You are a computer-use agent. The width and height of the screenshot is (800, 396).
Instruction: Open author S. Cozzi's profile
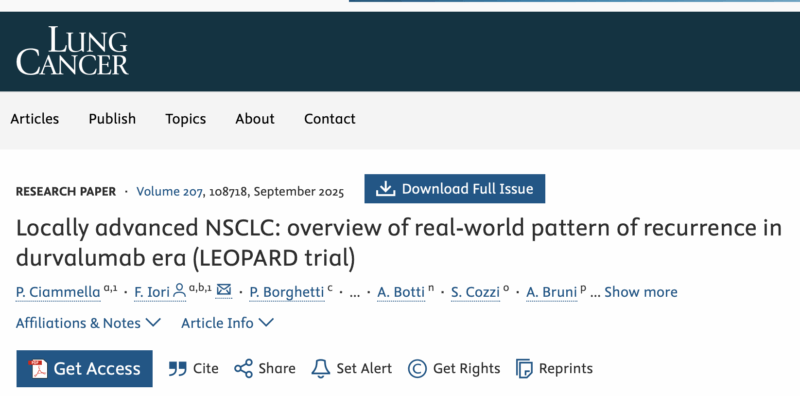(476, 292)
